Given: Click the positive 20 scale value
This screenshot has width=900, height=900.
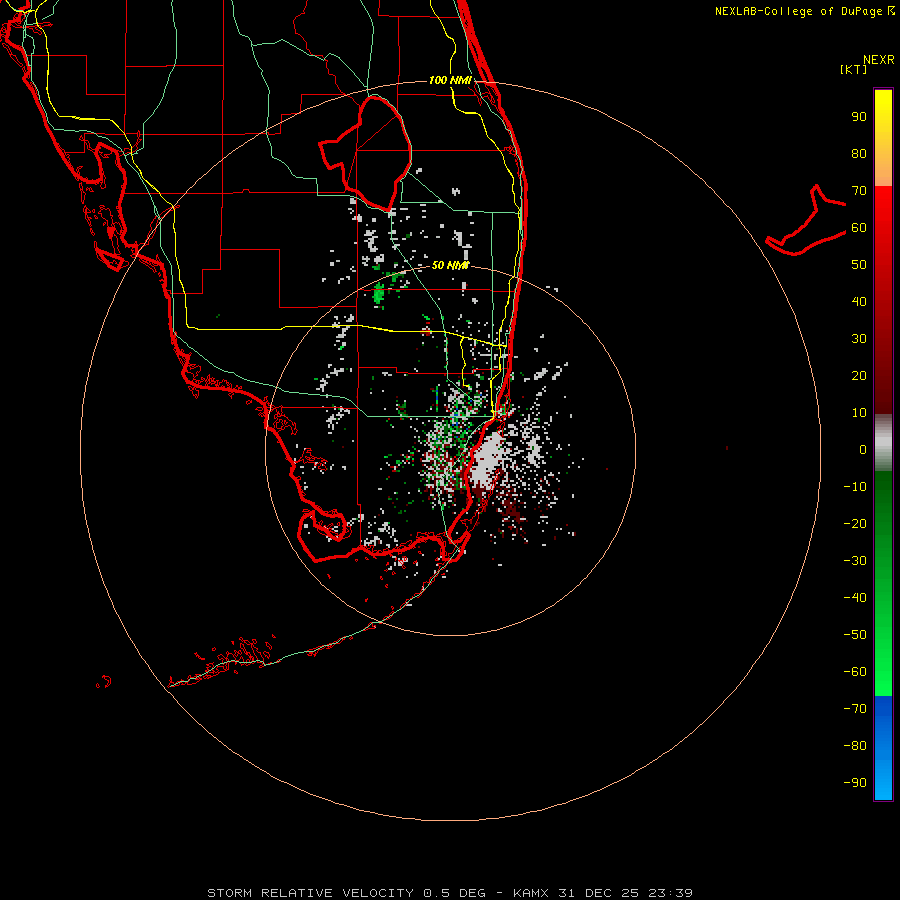Looking at the screenshot, I should click(x=859, y=375).
